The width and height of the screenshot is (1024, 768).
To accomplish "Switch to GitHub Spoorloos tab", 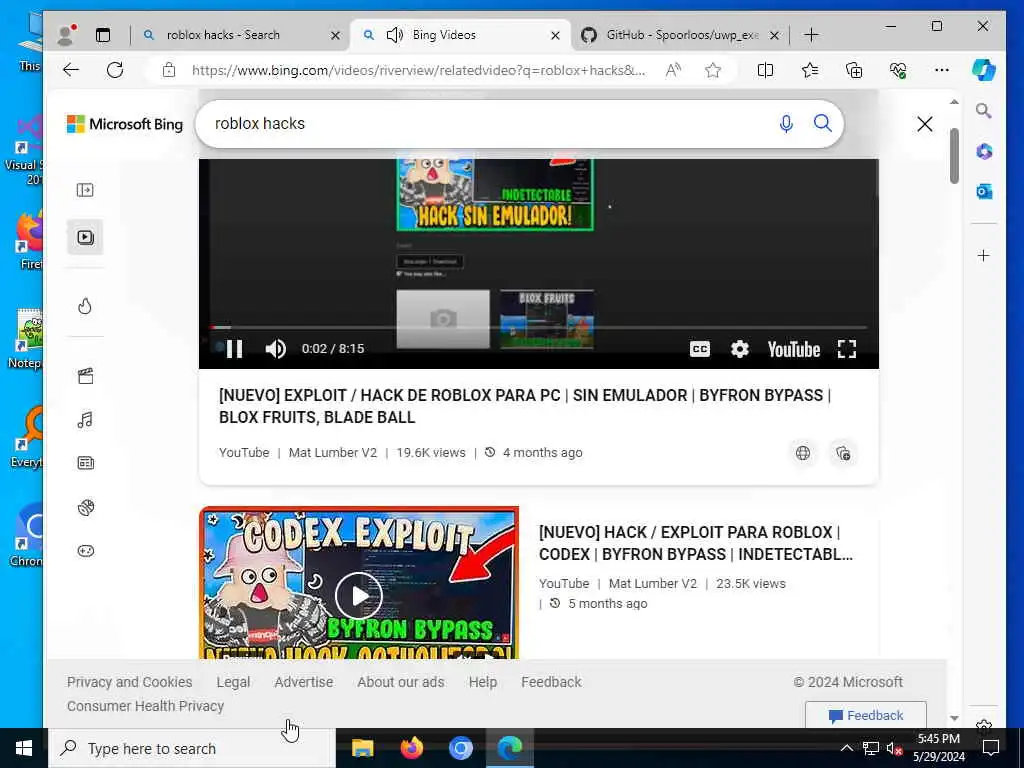I will [682, 35].
